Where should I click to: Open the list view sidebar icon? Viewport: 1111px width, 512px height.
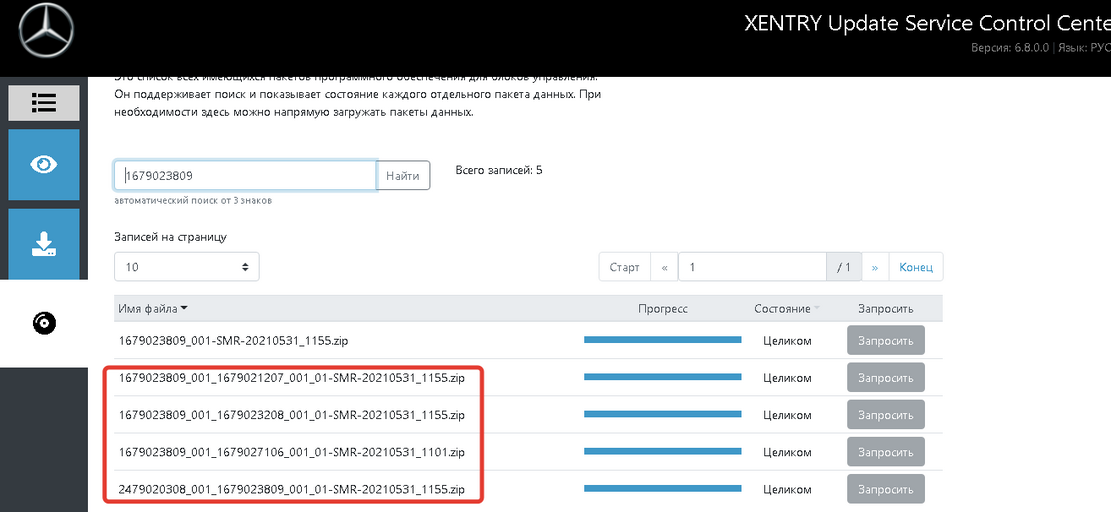[x=43, y=103]
